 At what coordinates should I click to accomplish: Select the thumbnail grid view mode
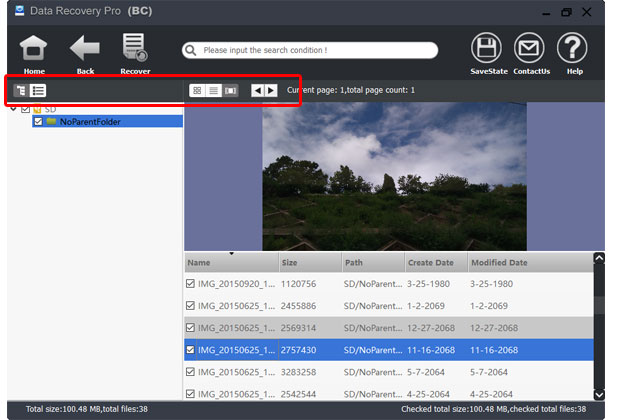(x=197, y=91)
